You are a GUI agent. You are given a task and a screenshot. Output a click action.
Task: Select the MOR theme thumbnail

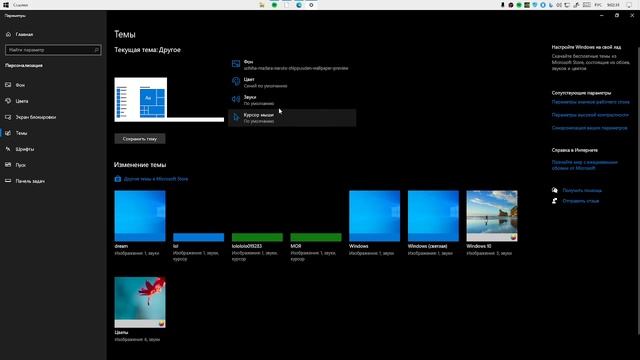click(316, 216)
